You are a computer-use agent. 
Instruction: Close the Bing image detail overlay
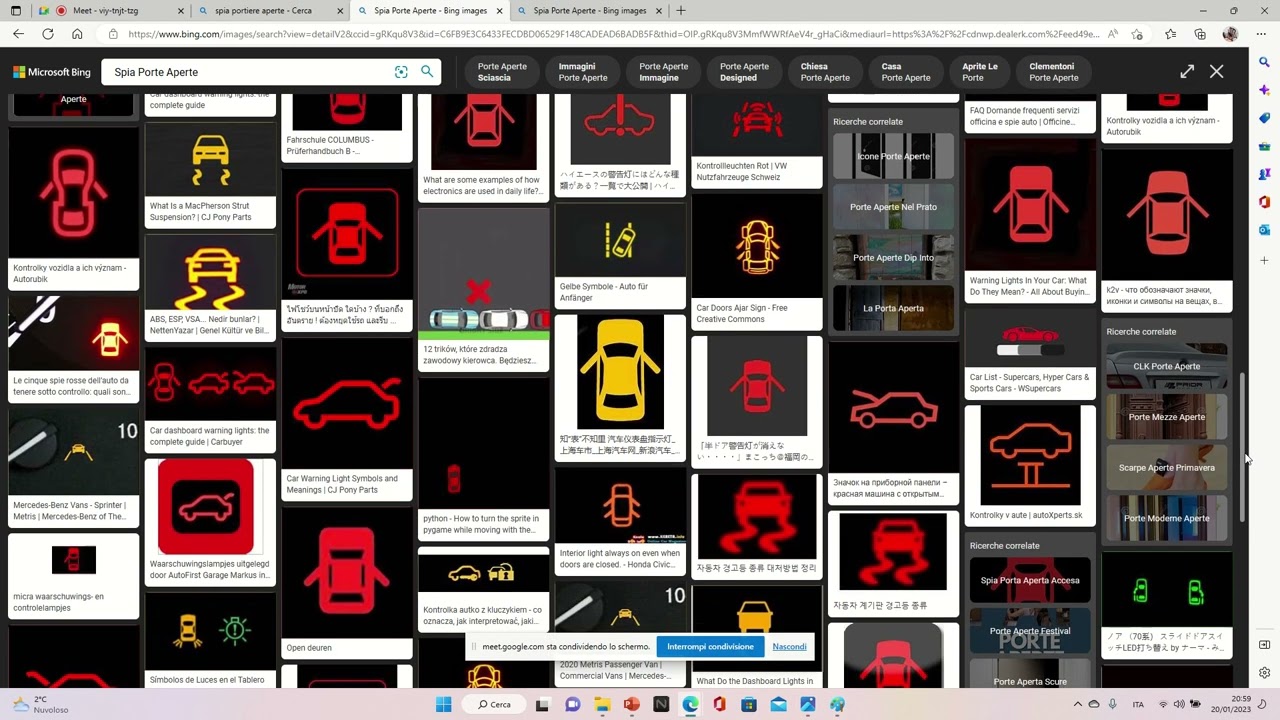point(1216,72)
